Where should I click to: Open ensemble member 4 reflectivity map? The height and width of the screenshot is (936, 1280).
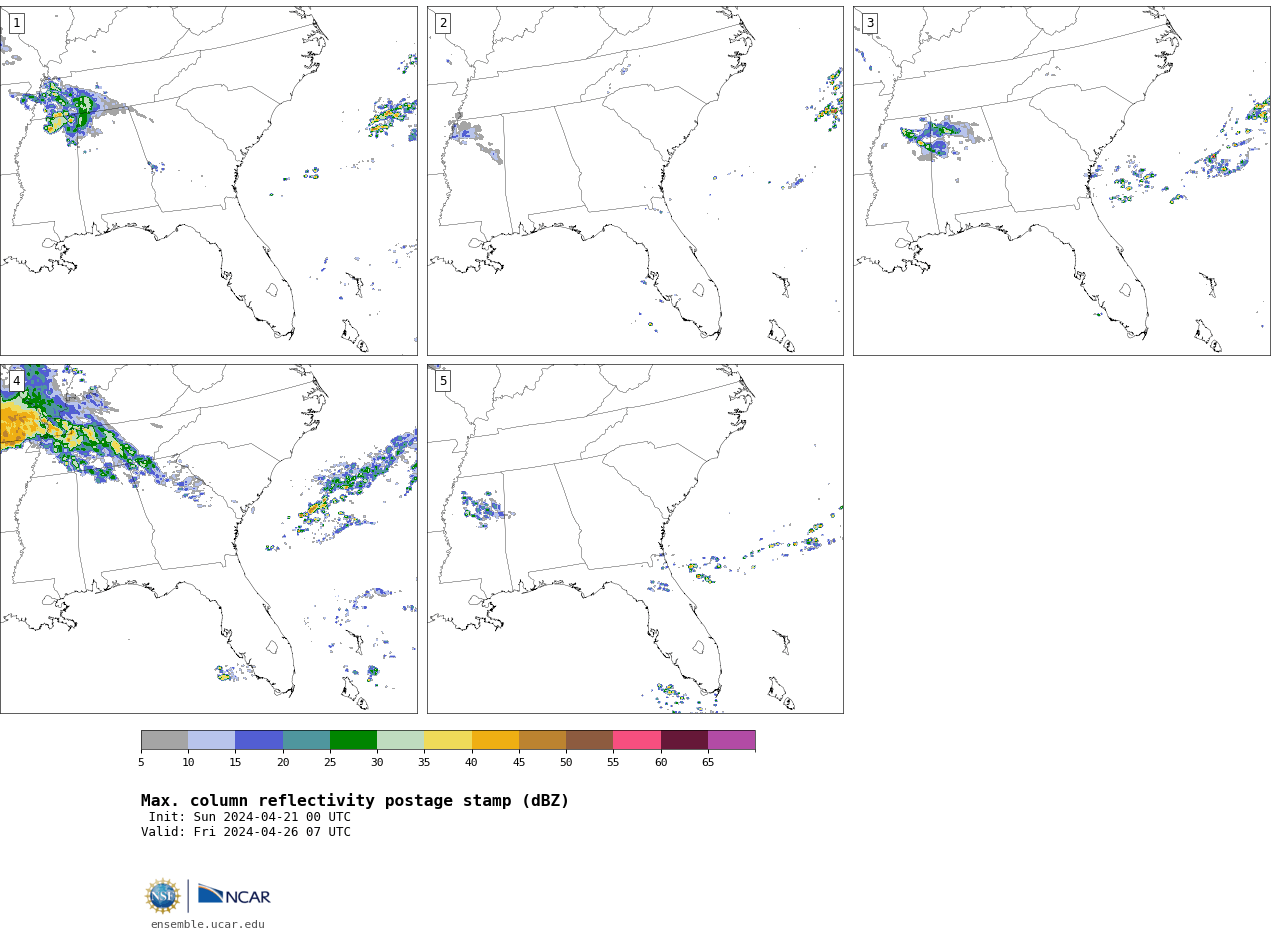pos(208,539)
